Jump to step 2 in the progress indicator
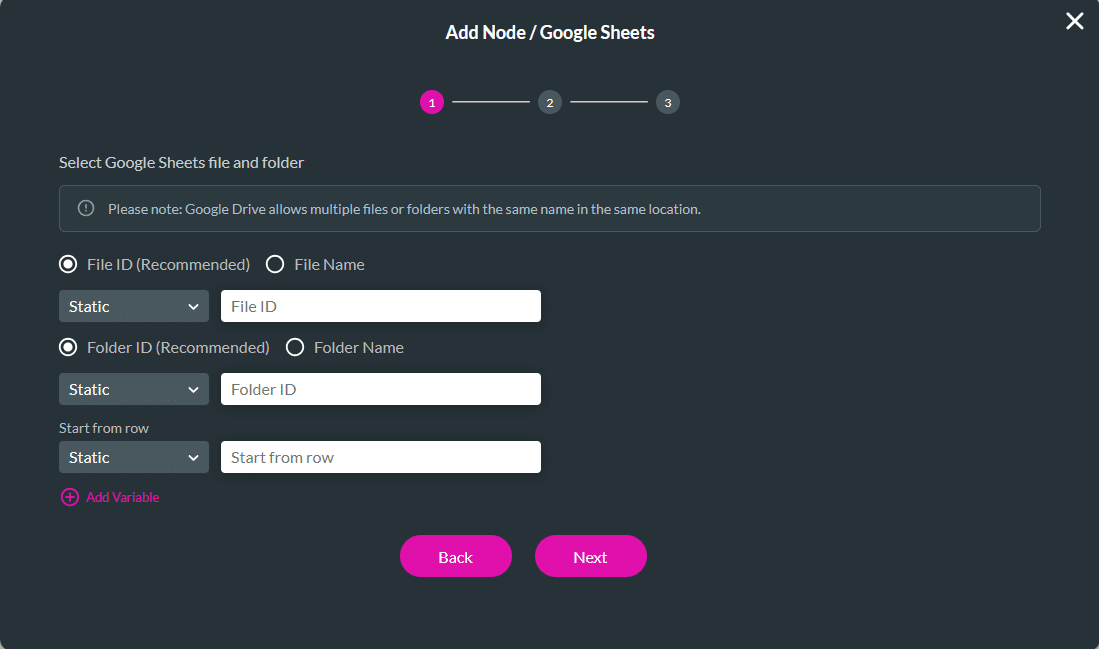Image resolution: width=1099 pixels, height=649 pixels. [549, 101]
